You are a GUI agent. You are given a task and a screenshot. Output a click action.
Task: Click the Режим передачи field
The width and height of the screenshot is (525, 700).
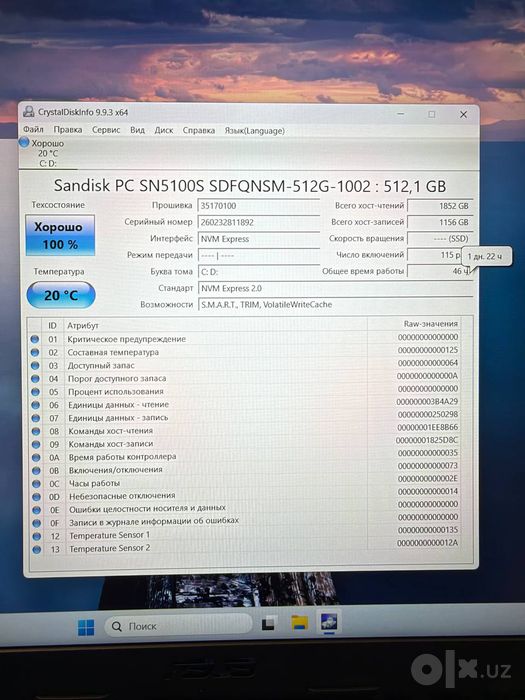pos(258,255)
